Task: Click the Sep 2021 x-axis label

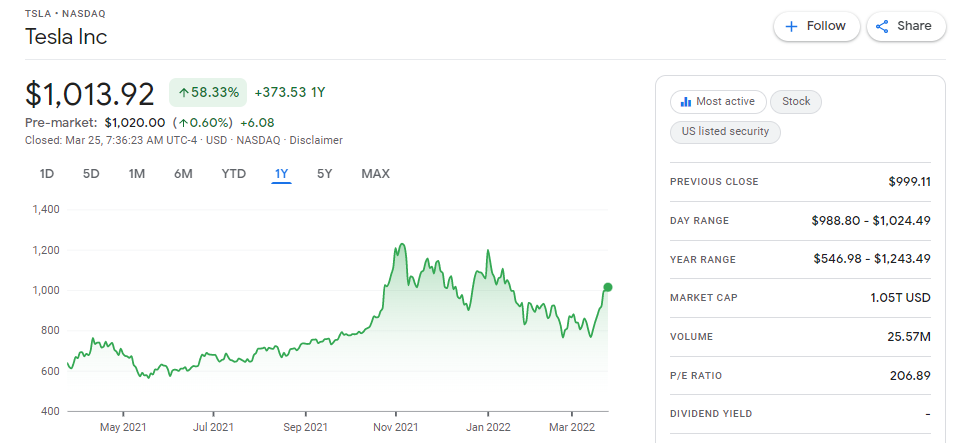Action: tap(305, 427)
